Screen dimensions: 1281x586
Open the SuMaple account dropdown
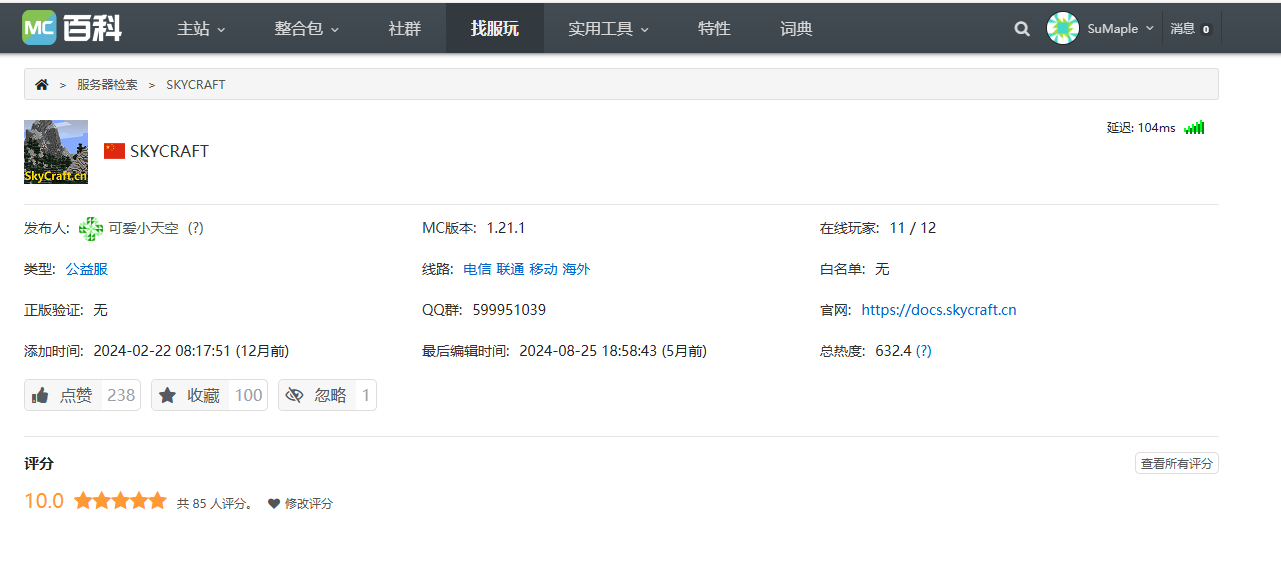[x=1121, y=29]
